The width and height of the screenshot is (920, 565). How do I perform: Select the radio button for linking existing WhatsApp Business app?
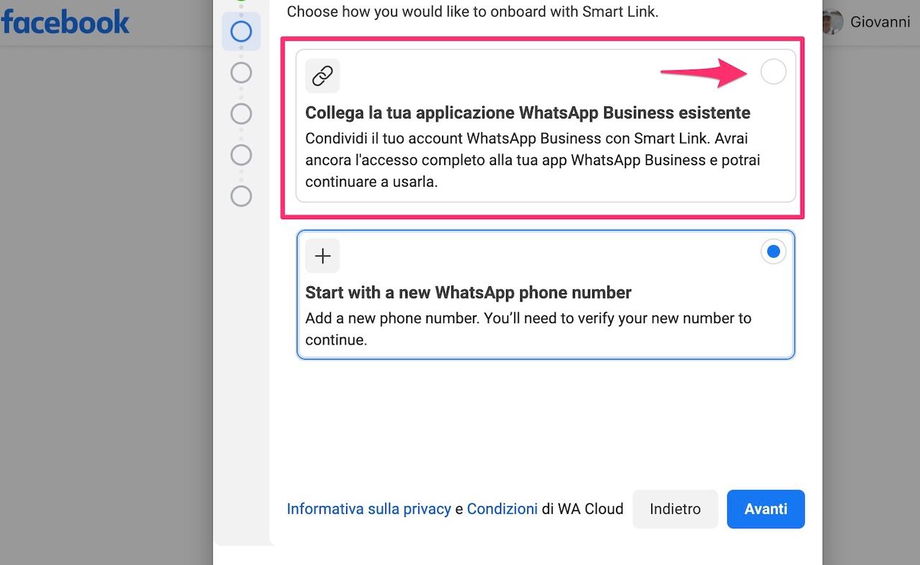click(x=773, y=71)
